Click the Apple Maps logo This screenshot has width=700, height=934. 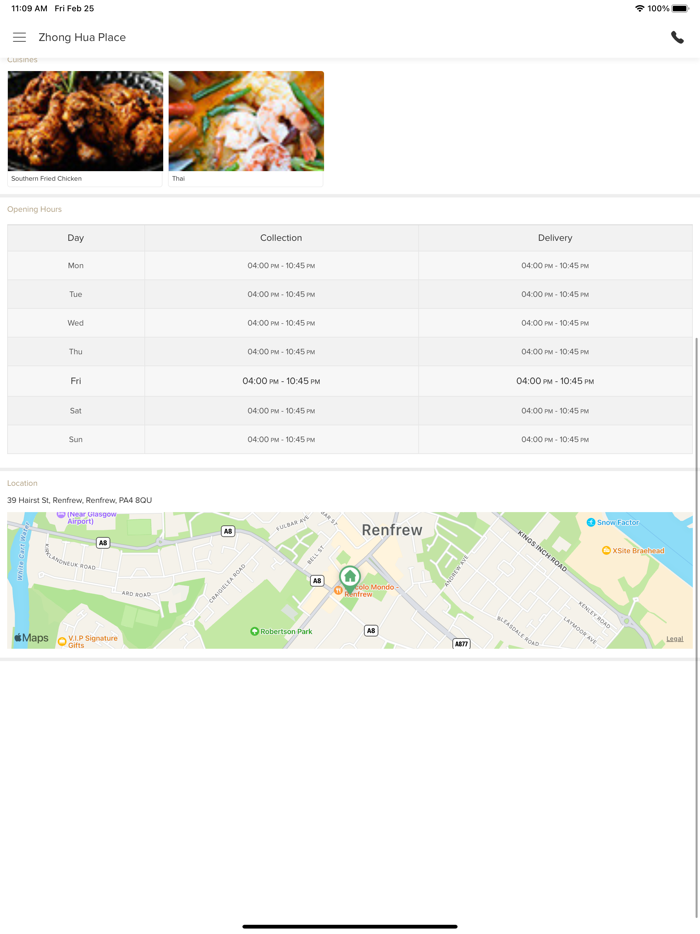click(x=32, y=637)
